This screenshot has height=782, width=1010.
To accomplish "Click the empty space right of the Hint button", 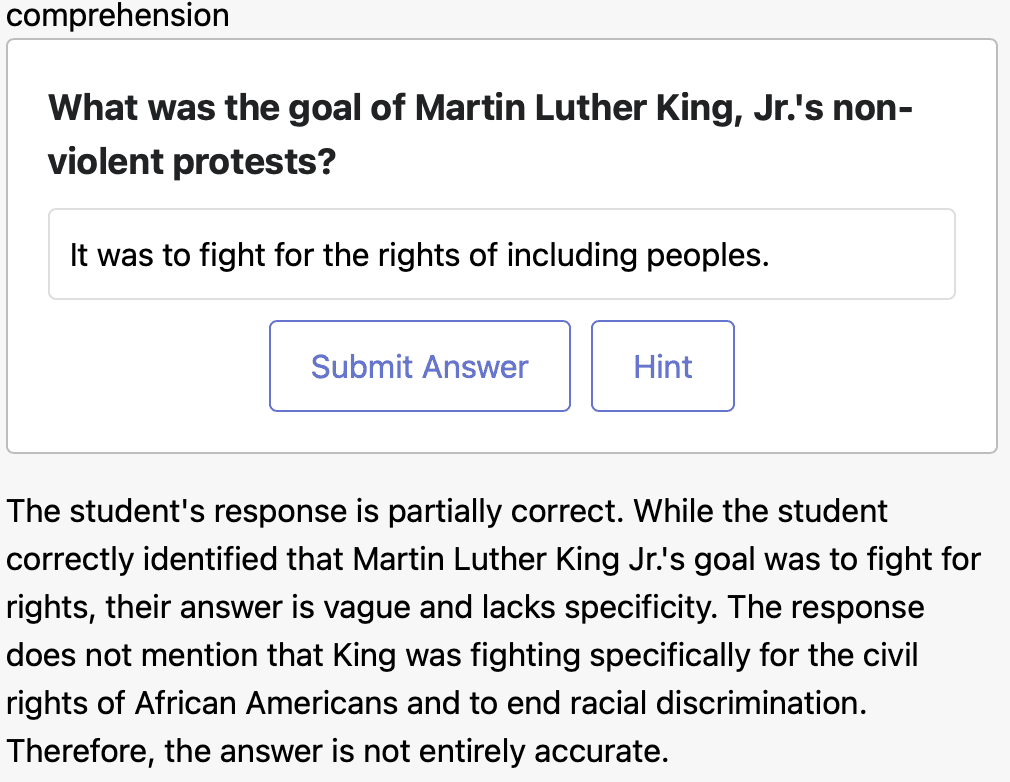I will pyautogui.click(x=860, y=366).
